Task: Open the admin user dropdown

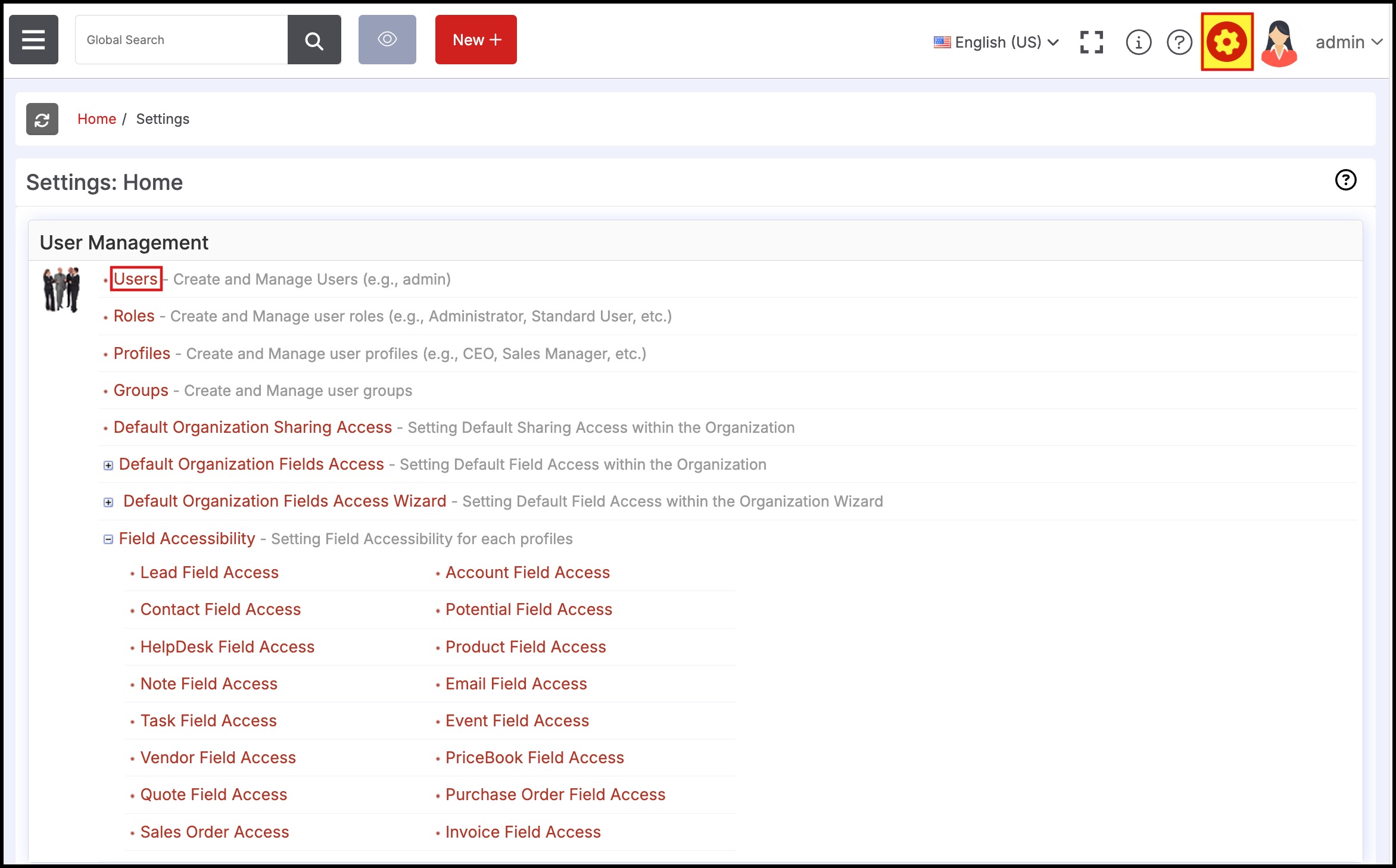Action: (1348, 42)
